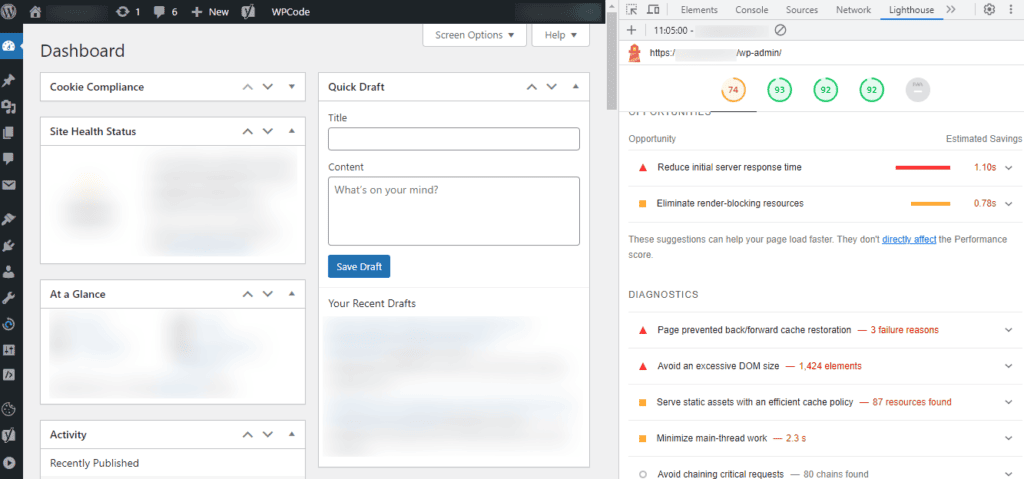Screen dimensions: 1024x479
Task: Switch to the Console tab
Action: (x=751, y=10)
